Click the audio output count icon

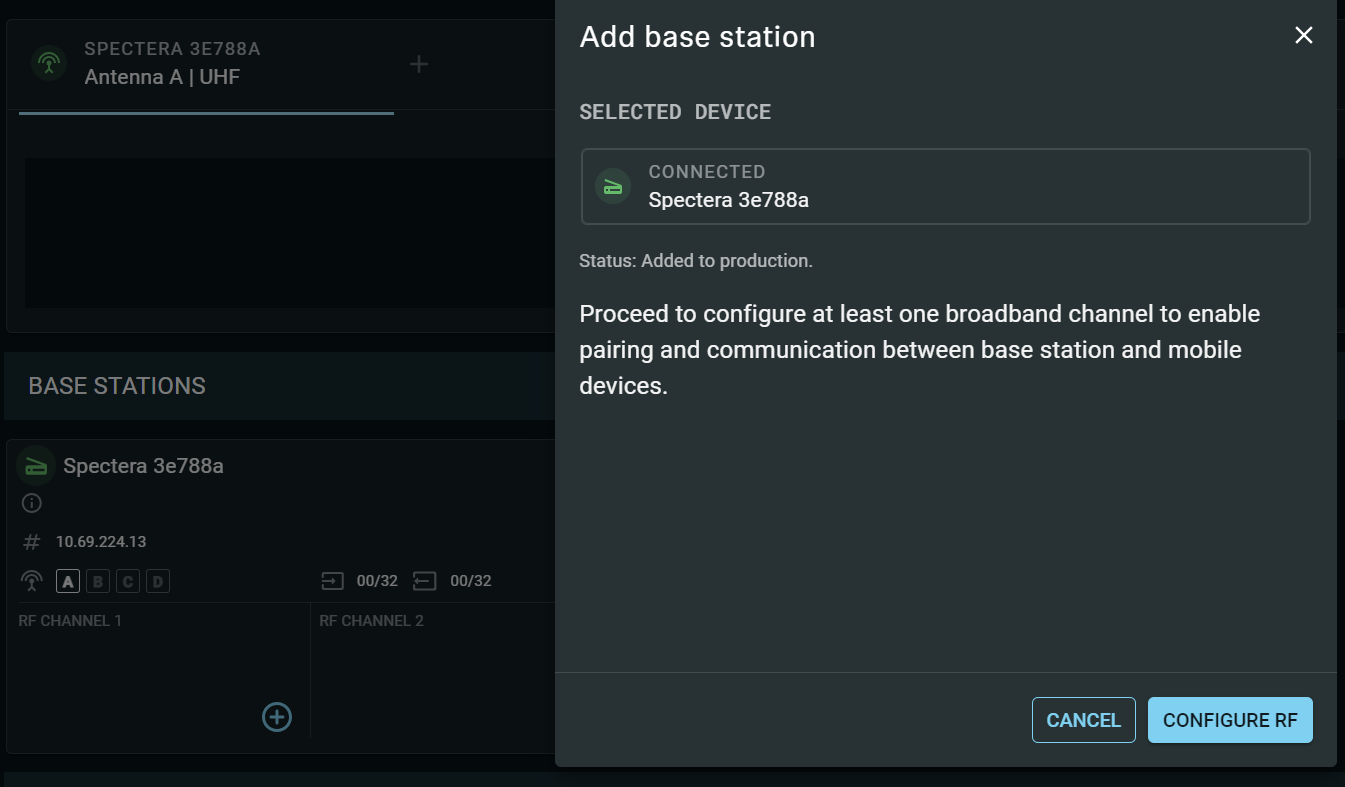coord(425,581)
